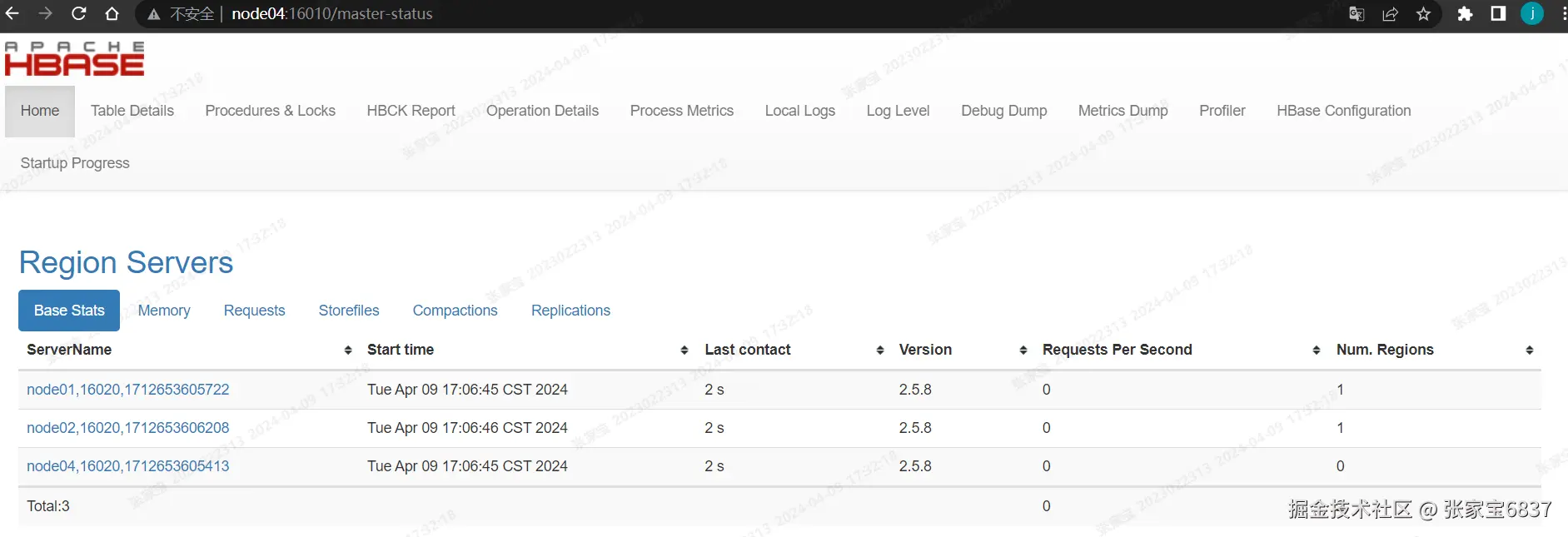Open browser extensions puzzle icon
The width and height of the screenshot is (1568, 537).
point(1465,13)
